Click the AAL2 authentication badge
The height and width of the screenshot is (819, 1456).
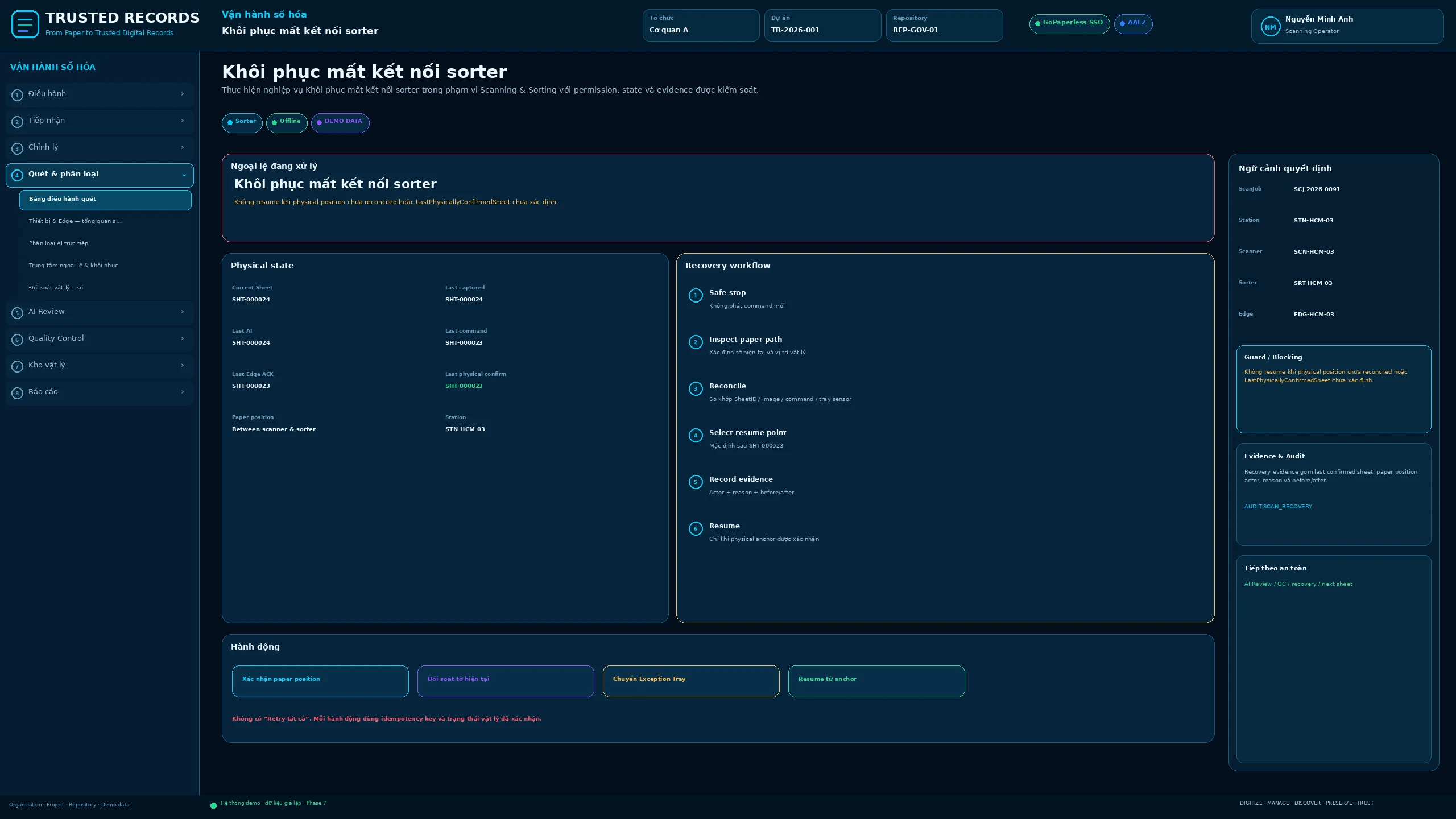(x=1133, y=24)
